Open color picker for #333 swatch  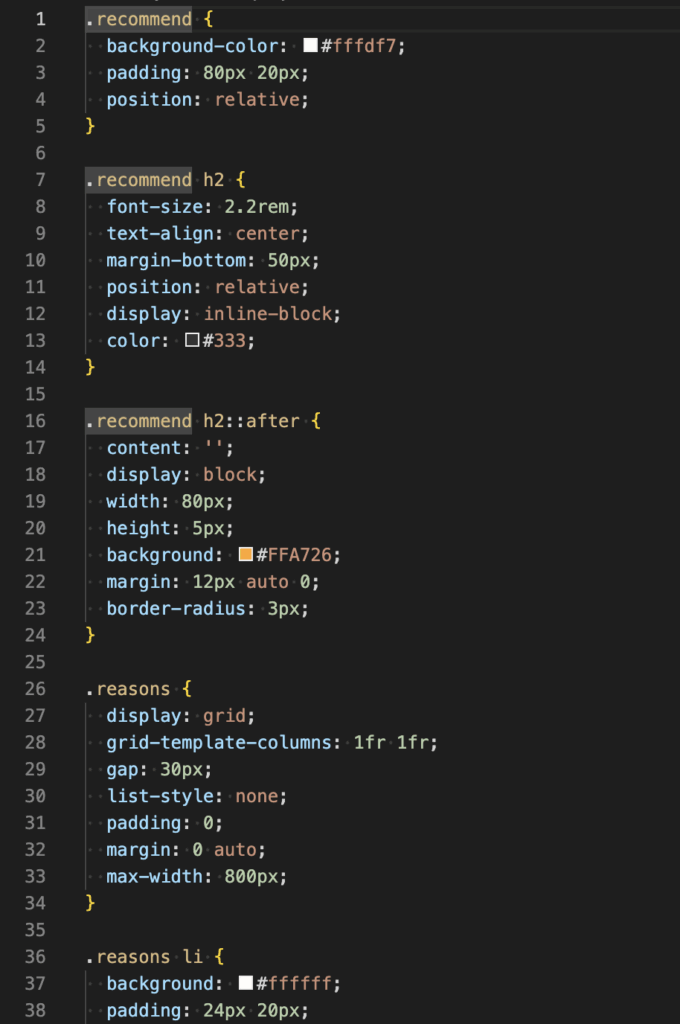(192, 340)
